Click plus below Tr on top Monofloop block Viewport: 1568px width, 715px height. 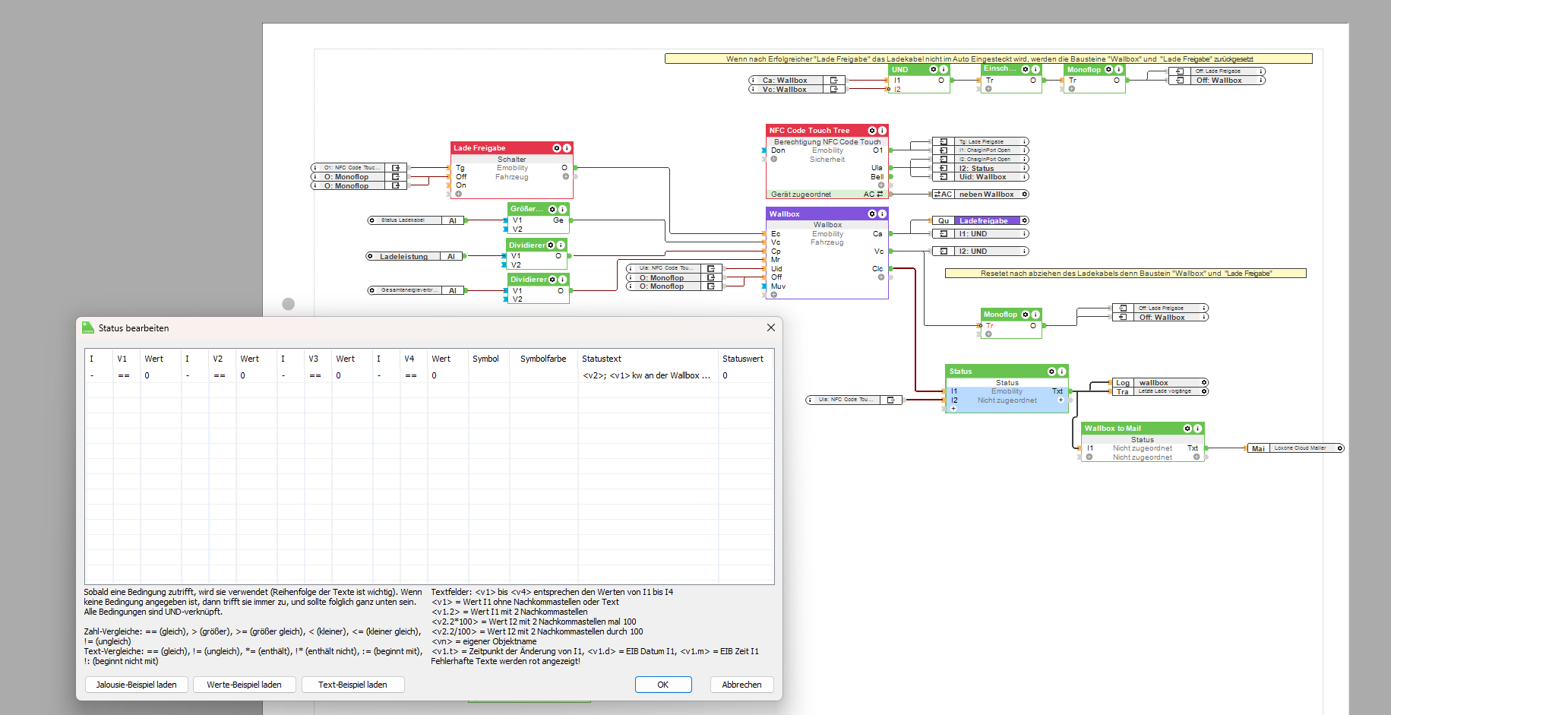coord(1072,89)
